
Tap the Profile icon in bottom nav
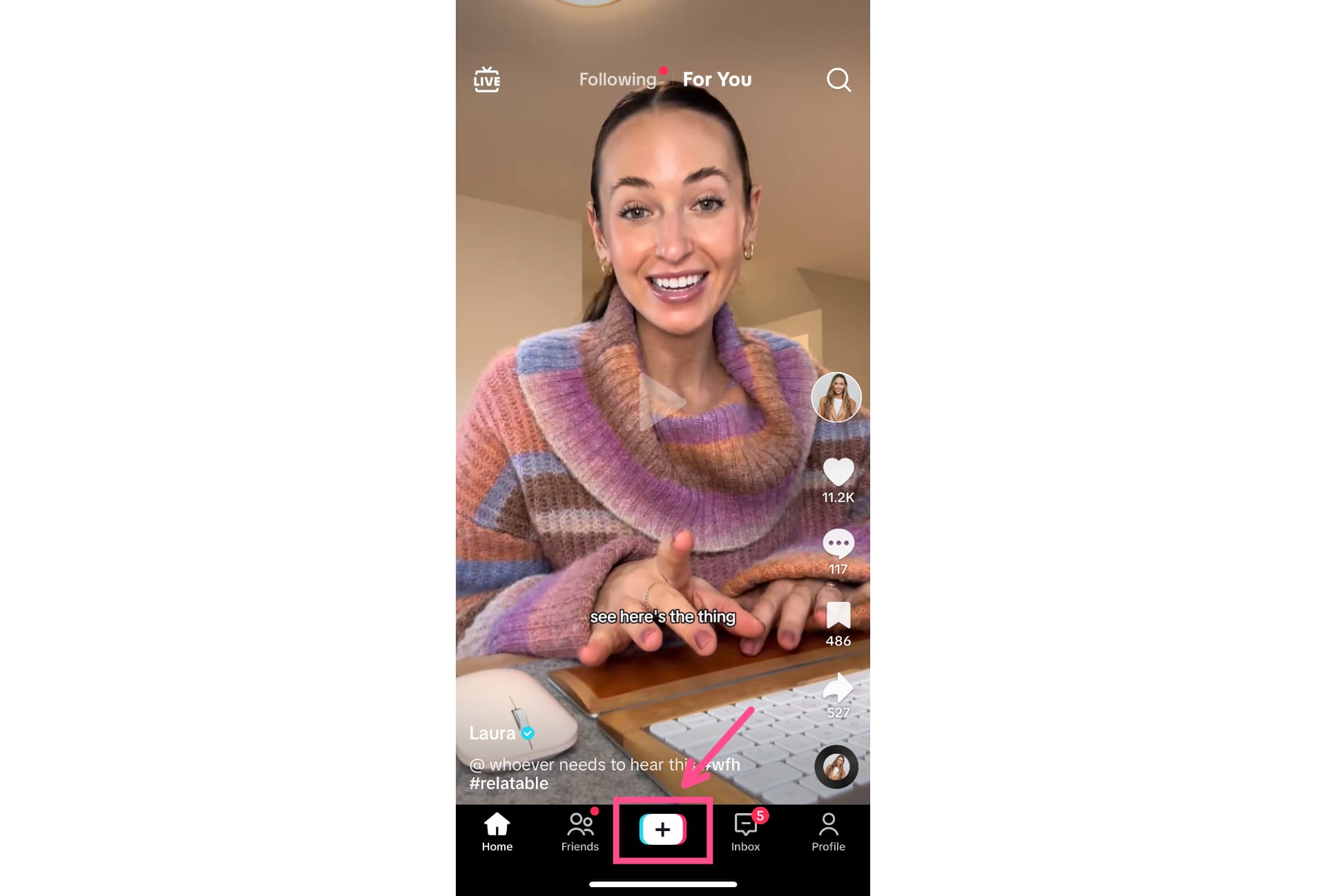[x=828, y=830]
